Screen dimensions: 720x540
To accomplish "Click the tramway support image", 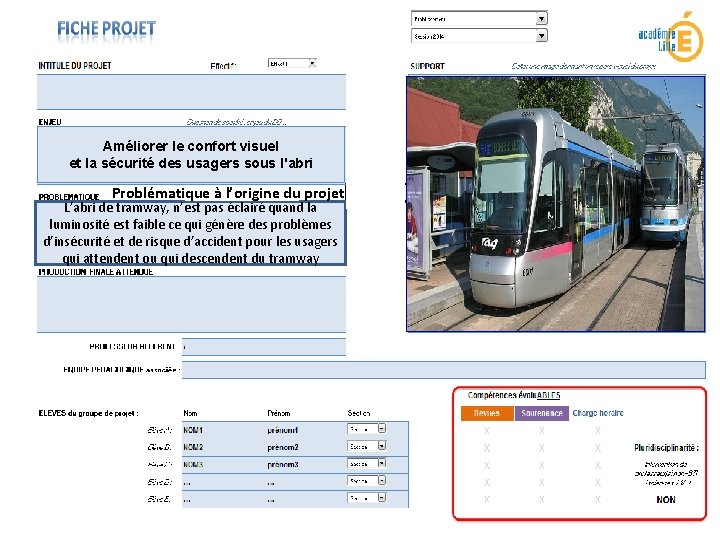I will point(556,204).
